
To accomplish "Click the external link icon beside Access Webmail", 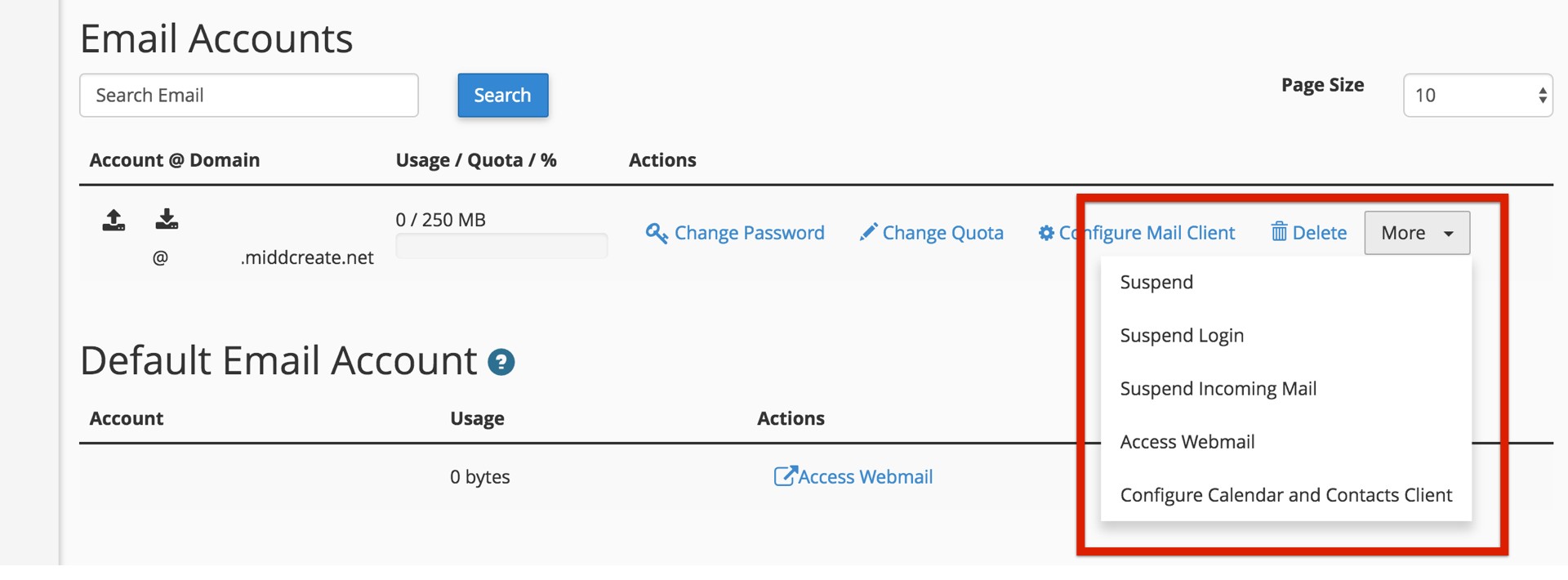I will click(784, 476).
